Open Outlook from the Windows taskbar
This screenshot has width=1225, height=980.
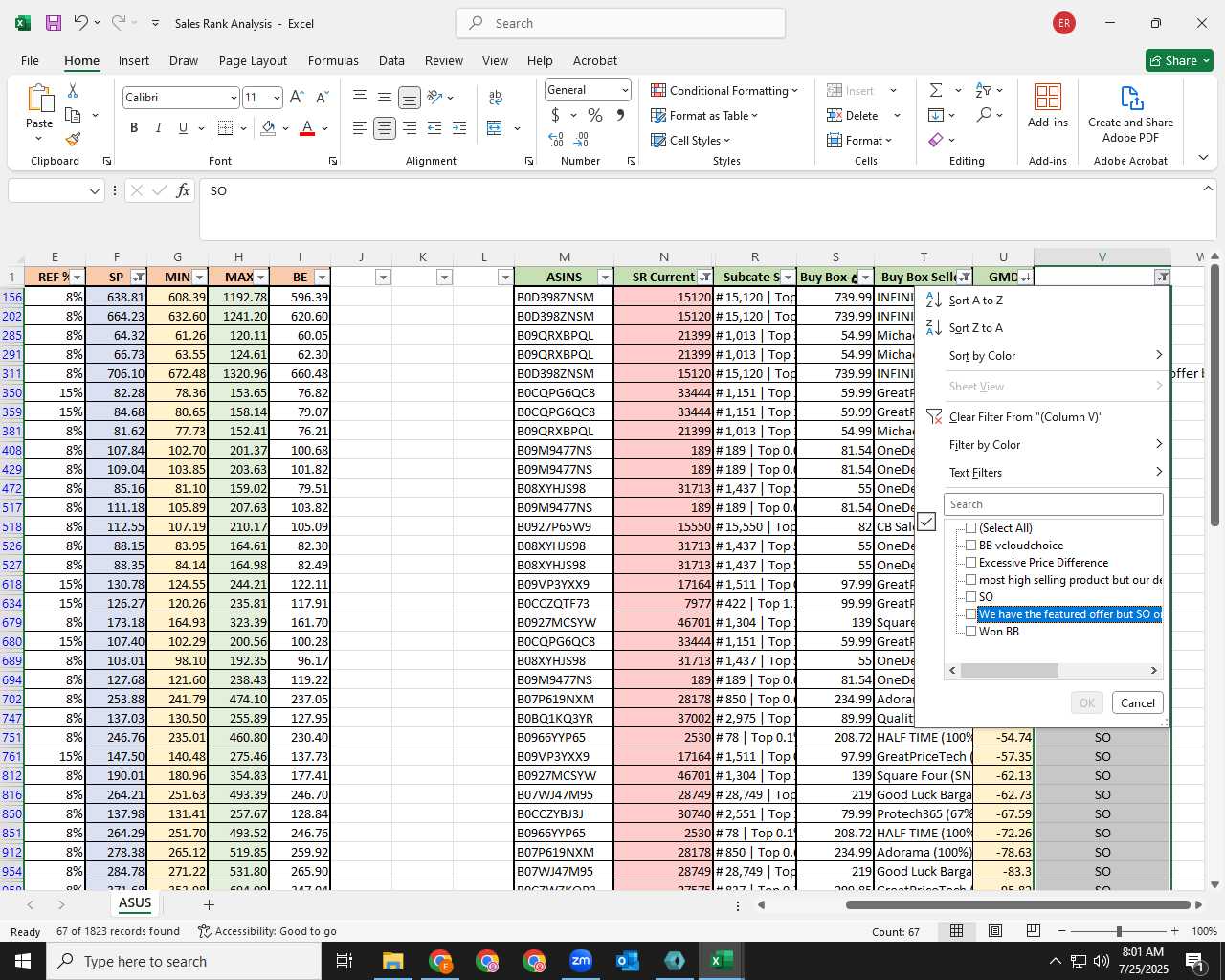coord(628,961)
